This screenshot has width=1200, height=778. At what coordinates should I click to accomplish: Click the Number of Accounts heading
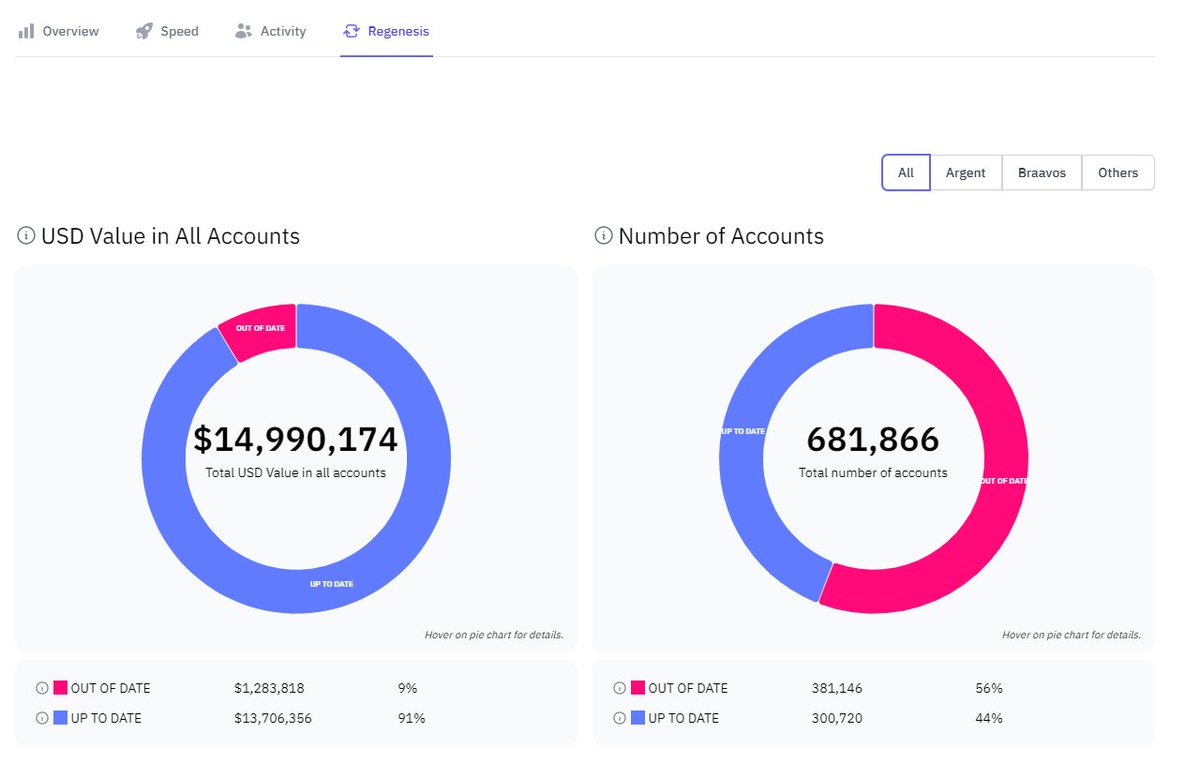point(721,236)
